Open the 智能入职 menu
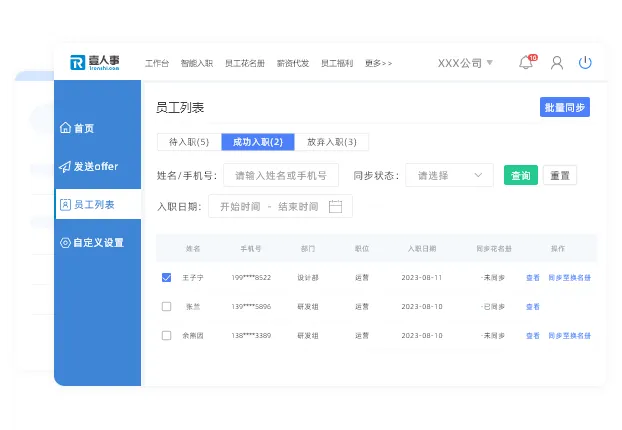Image resolution: width=622 pixels, height=430 pixels. (x=197, y=63)
